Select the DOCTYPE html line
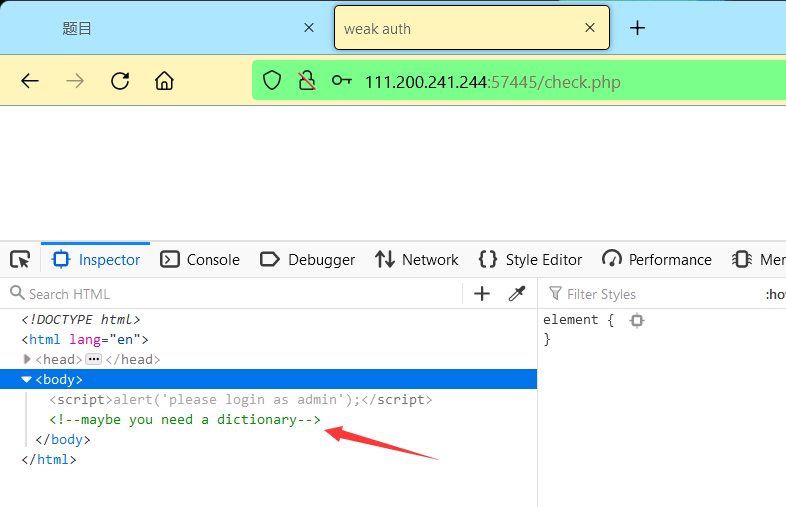 tap(81, 319)
